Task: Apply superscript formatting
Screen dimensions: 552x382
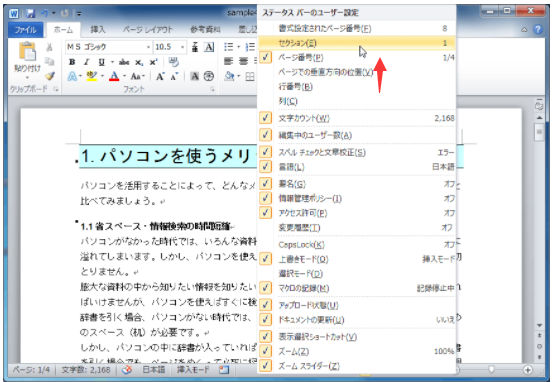Action: [153, 62]
